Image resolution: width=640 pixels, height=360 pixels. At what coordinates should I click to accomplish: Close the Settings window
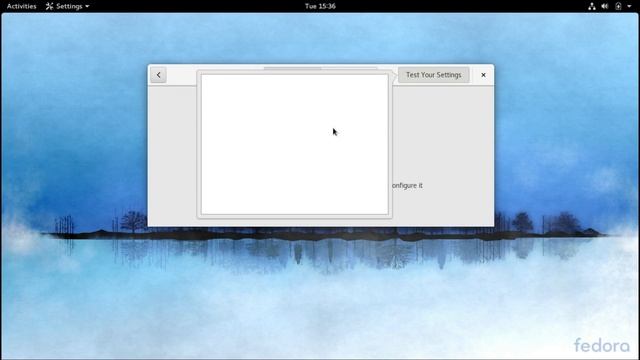(x=483, y=75)
